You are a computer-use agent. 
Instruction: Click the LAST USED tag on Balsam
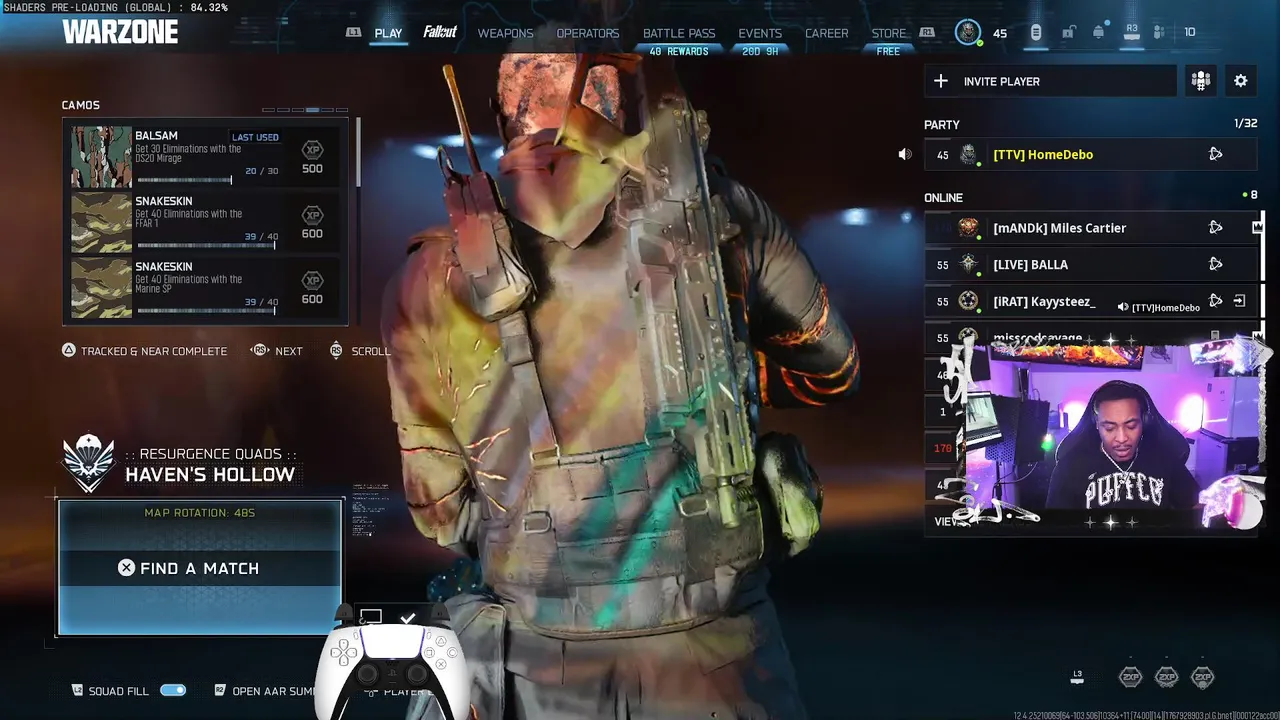pos(255,137)
